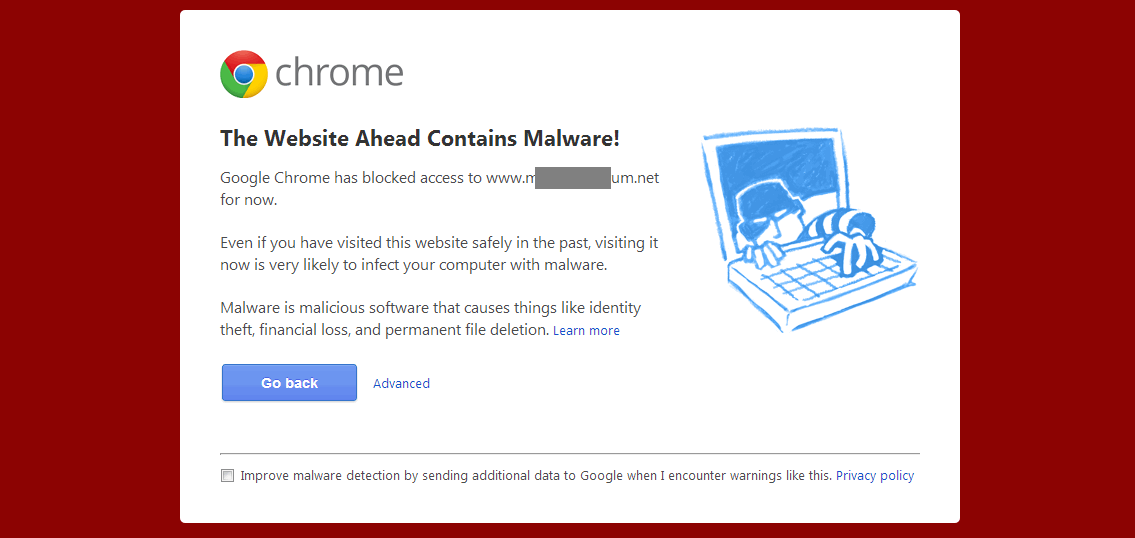Enable the improve malware detection checkbox
Viewport: 1135px width, 538px height.
228,476
